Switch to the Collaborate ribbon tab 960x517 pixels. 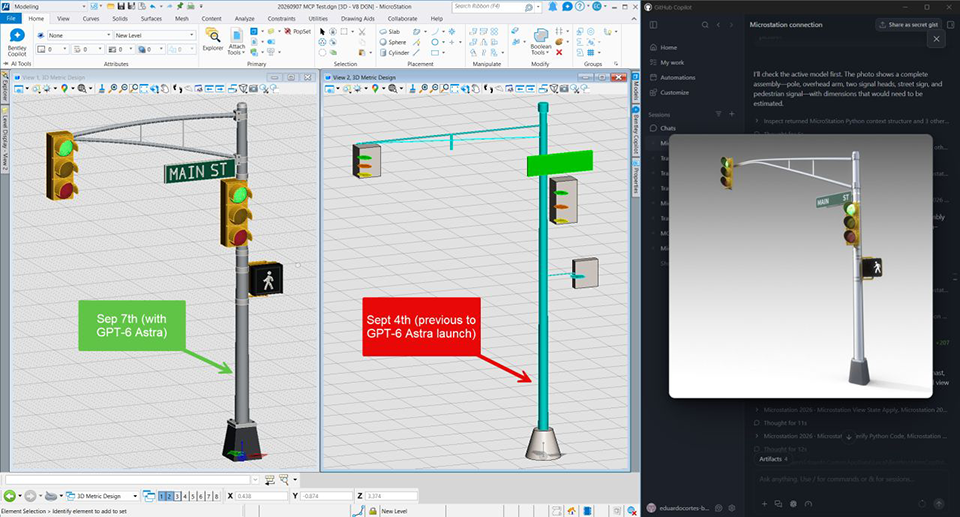point(402,18)
